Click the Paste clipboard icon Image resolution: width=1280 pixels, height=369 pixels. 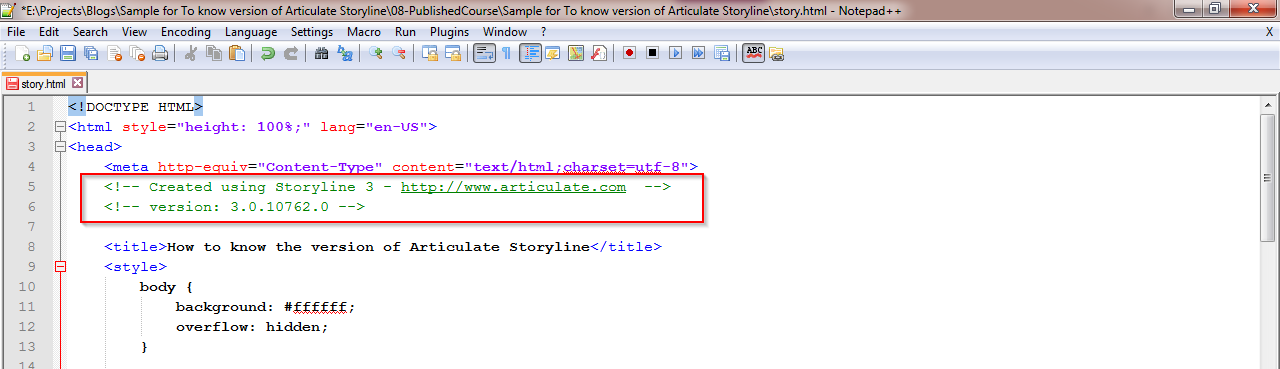(237, 53)
